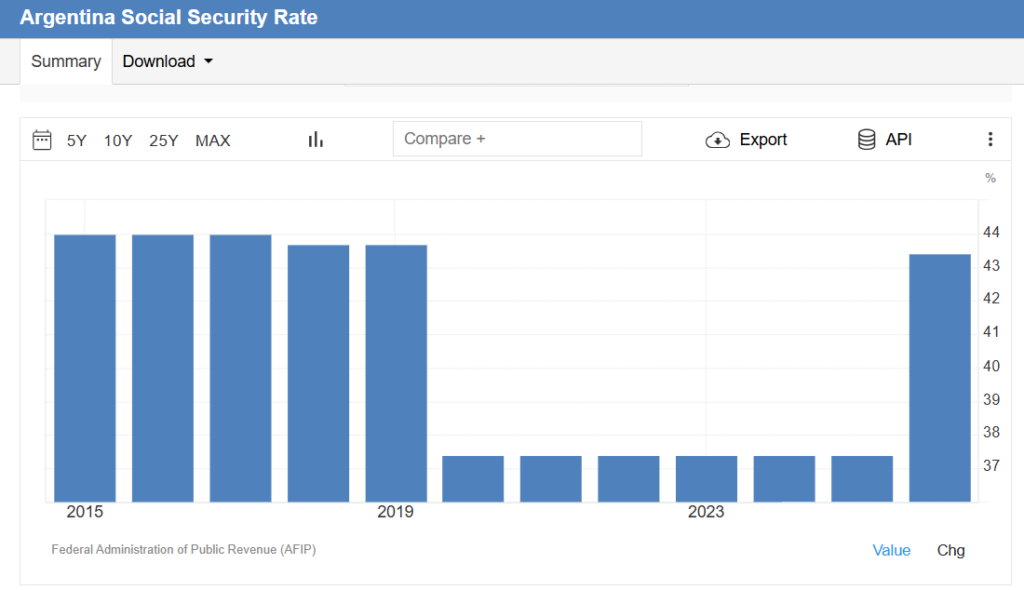Viewport: 1024px width, 590px height.
Task: Show MAX historical data range
Action: coord(213,141)
